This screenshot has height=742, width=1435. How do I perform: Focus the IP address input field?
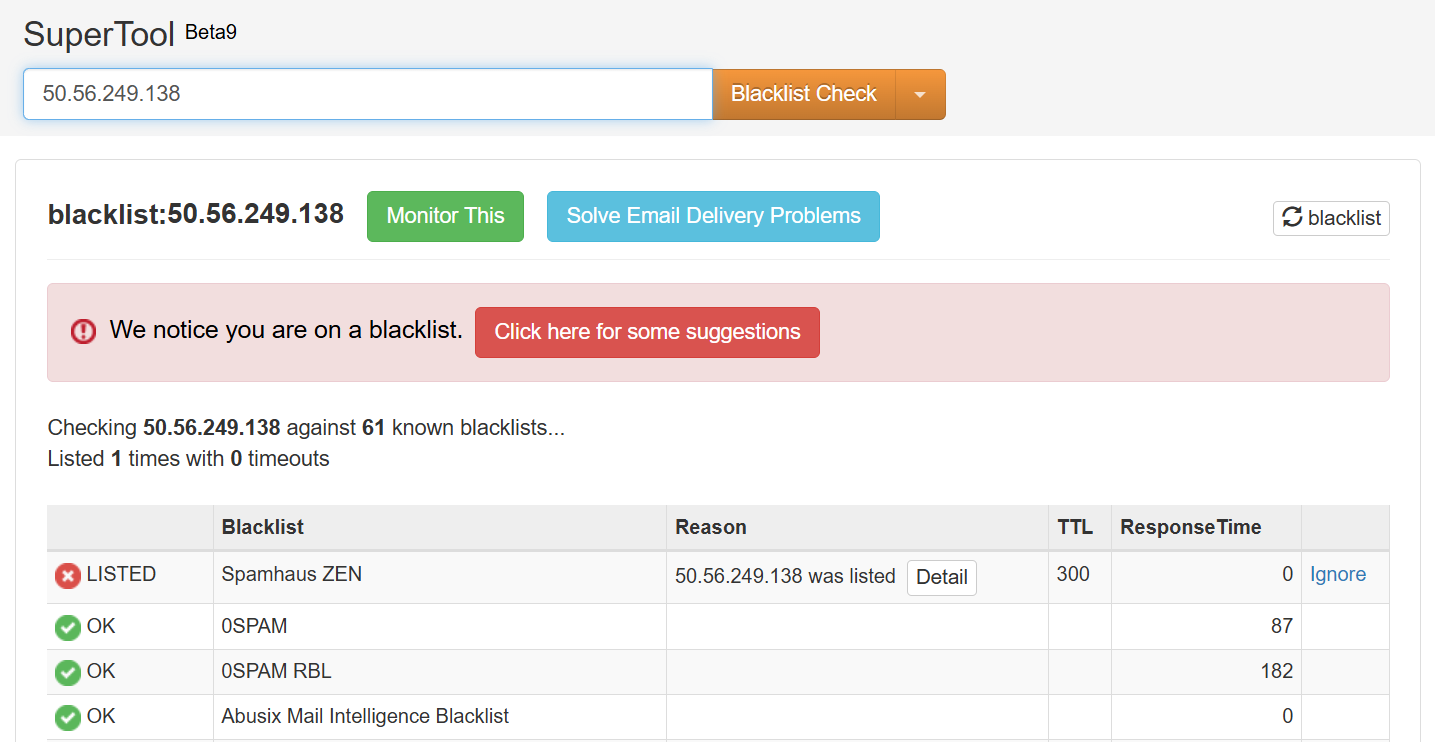[368, 94]
